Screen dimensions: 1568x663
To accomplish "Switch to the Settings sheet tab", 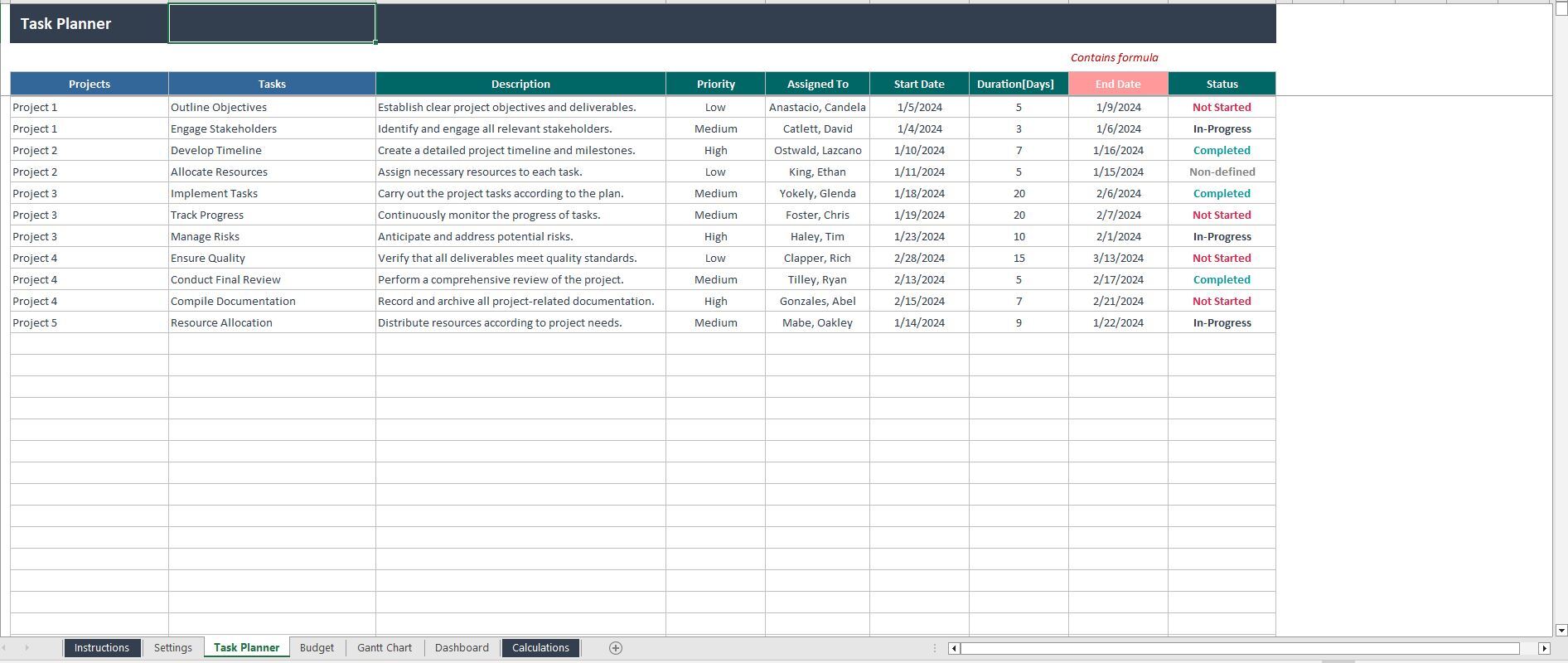I will pos(172,648).
